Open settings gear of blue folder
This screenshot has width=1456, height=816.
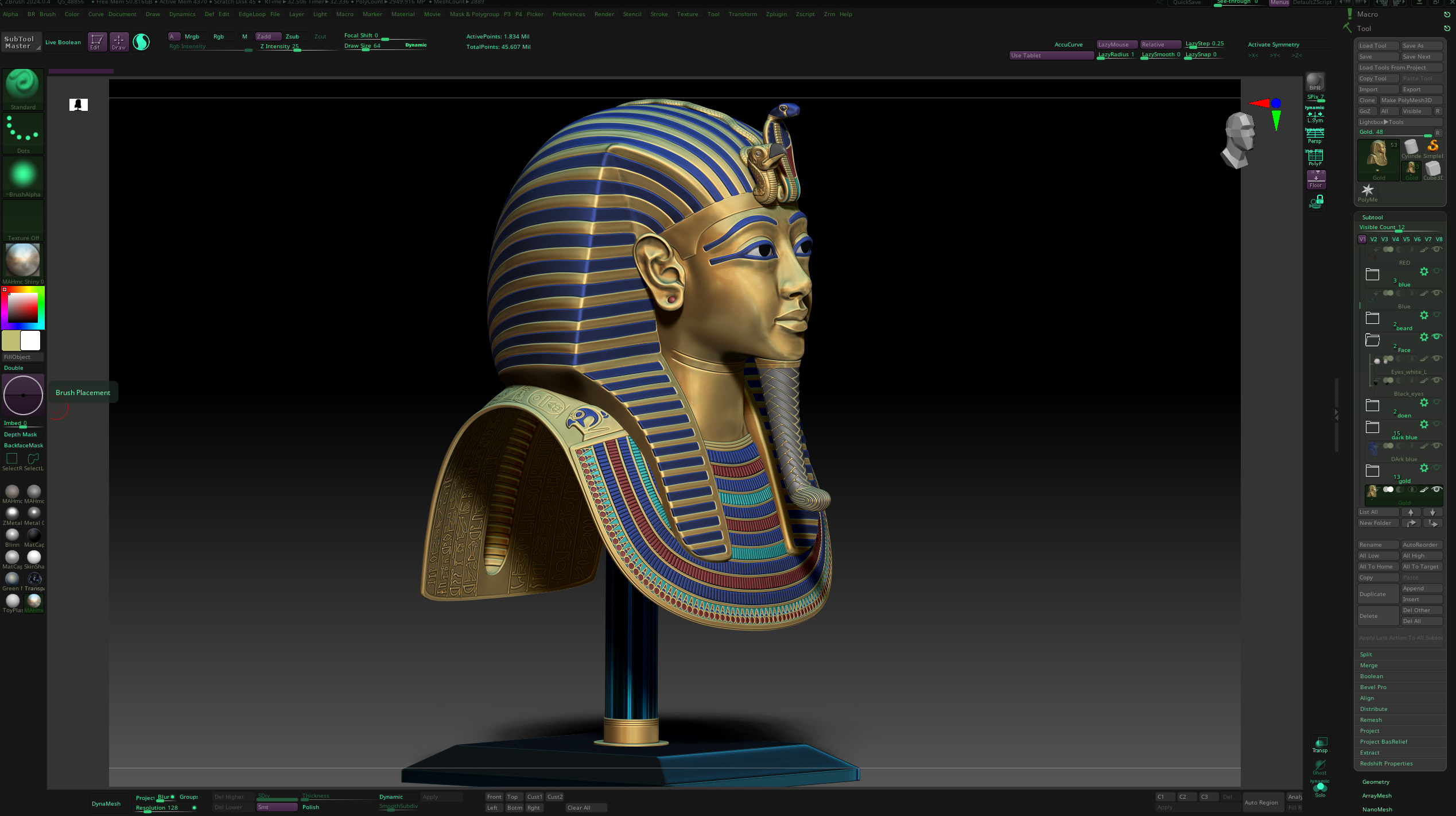point(1424,272)
